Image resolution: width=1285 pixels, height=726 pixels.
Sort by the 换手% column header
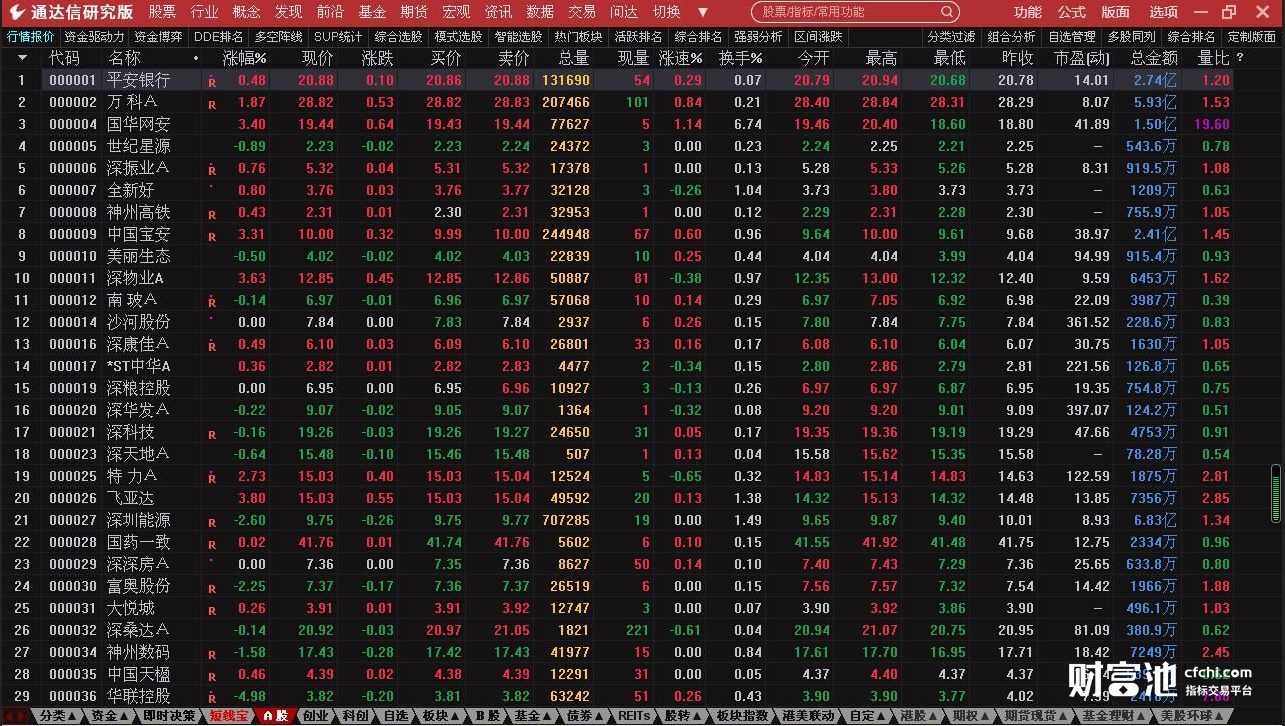click(x=740, y=58)
